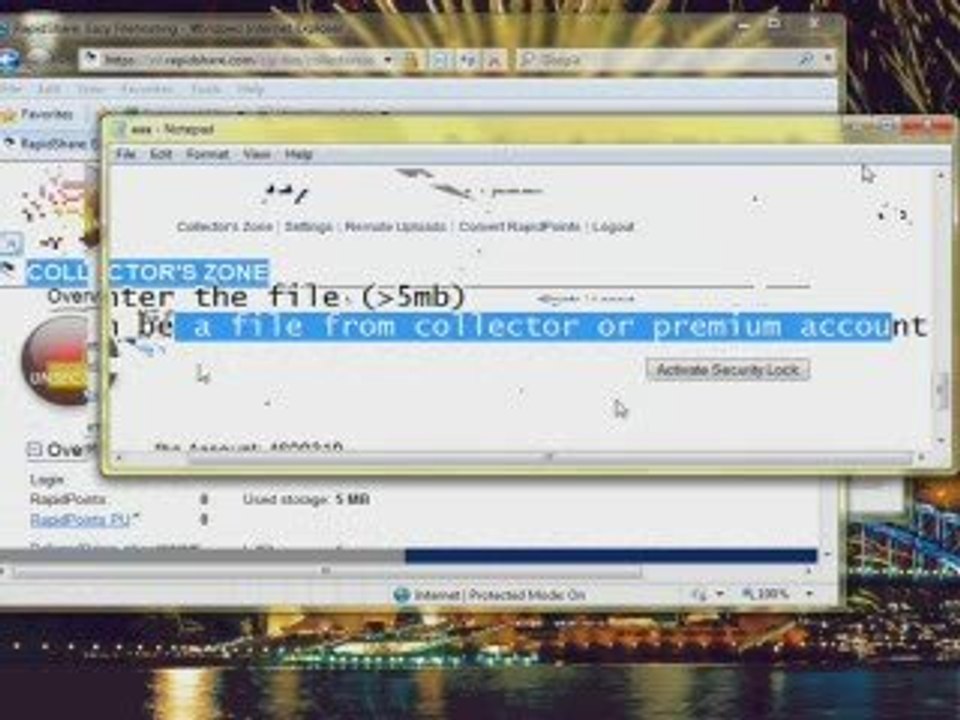This screenshot has height=720, width=960.
Task: Maximize the Internet Explorer window
Action: 774,24
